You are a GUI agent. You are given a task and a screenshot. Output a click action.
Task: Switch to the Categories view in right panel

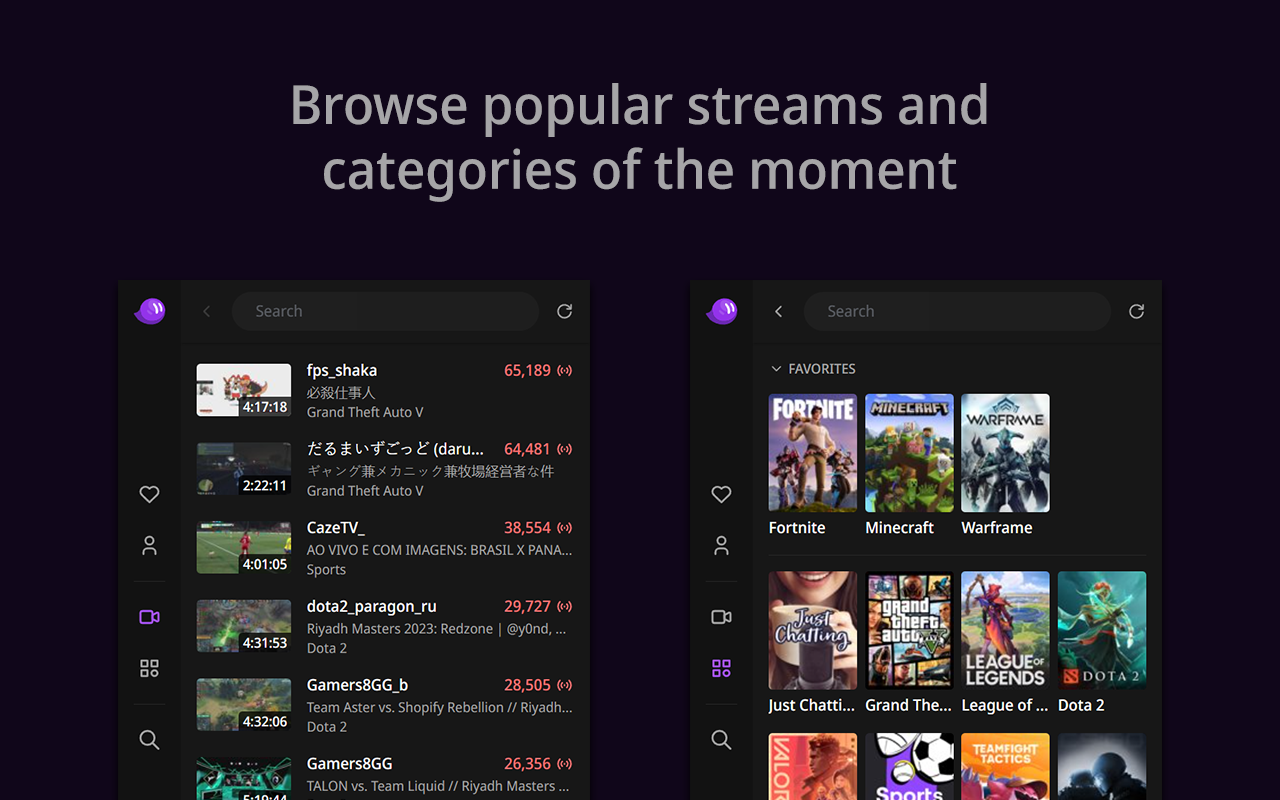(x=721, y=668)
